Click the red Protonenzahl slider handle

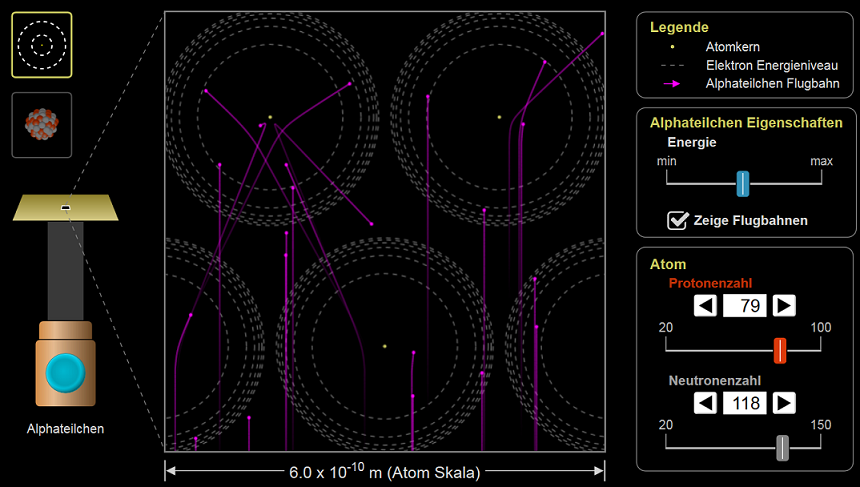pos(780,350)
